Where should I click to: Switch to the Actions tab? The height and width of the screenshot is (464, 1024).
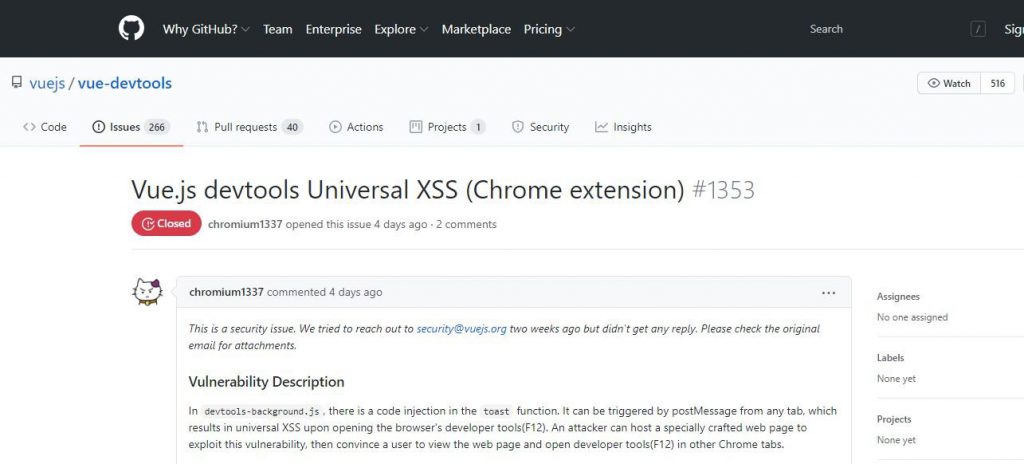pyautogui.click(x=356, y=127)
